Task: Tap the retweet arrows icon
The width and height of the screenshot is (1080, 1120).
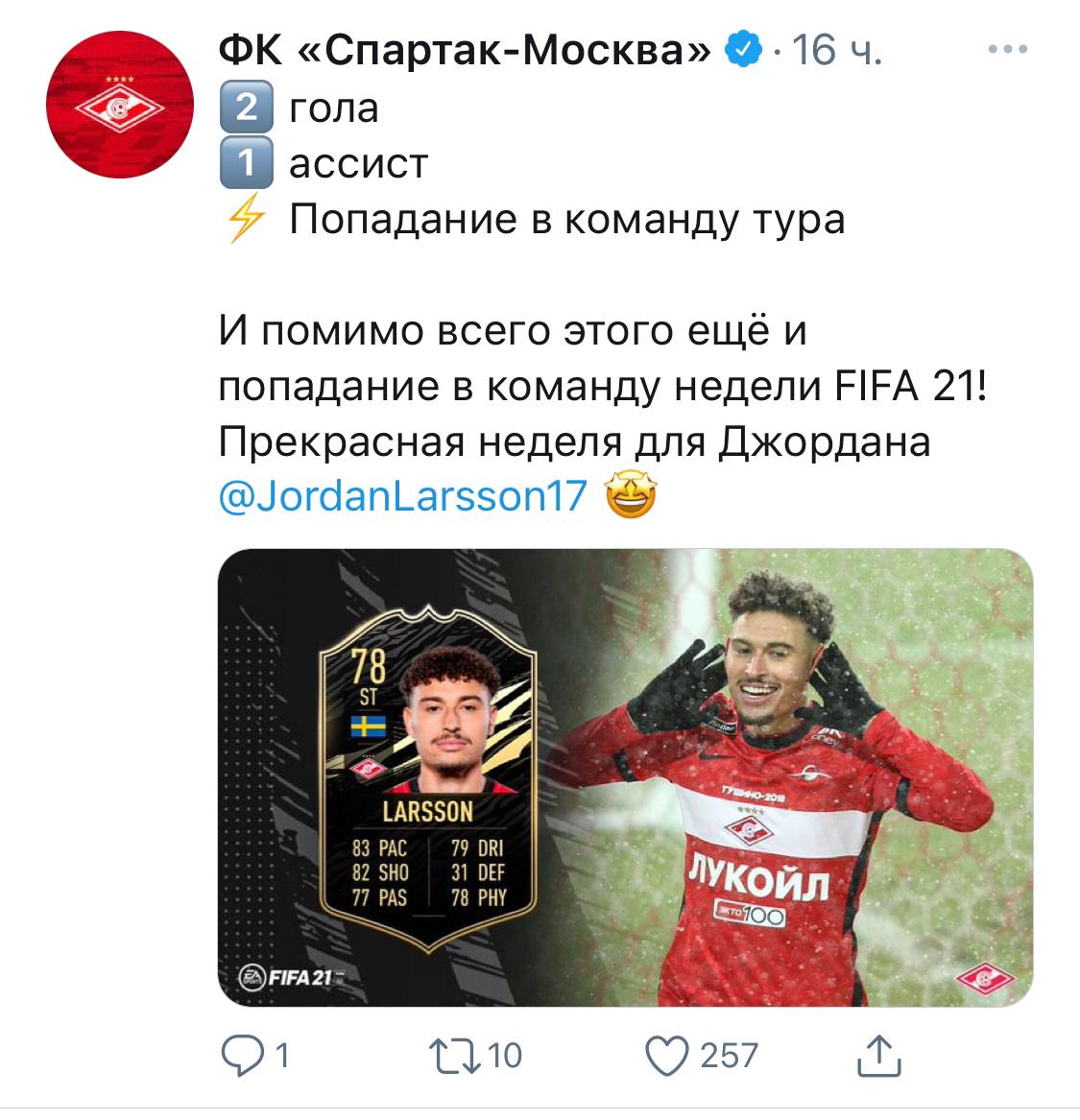Action: [455, 1056]
